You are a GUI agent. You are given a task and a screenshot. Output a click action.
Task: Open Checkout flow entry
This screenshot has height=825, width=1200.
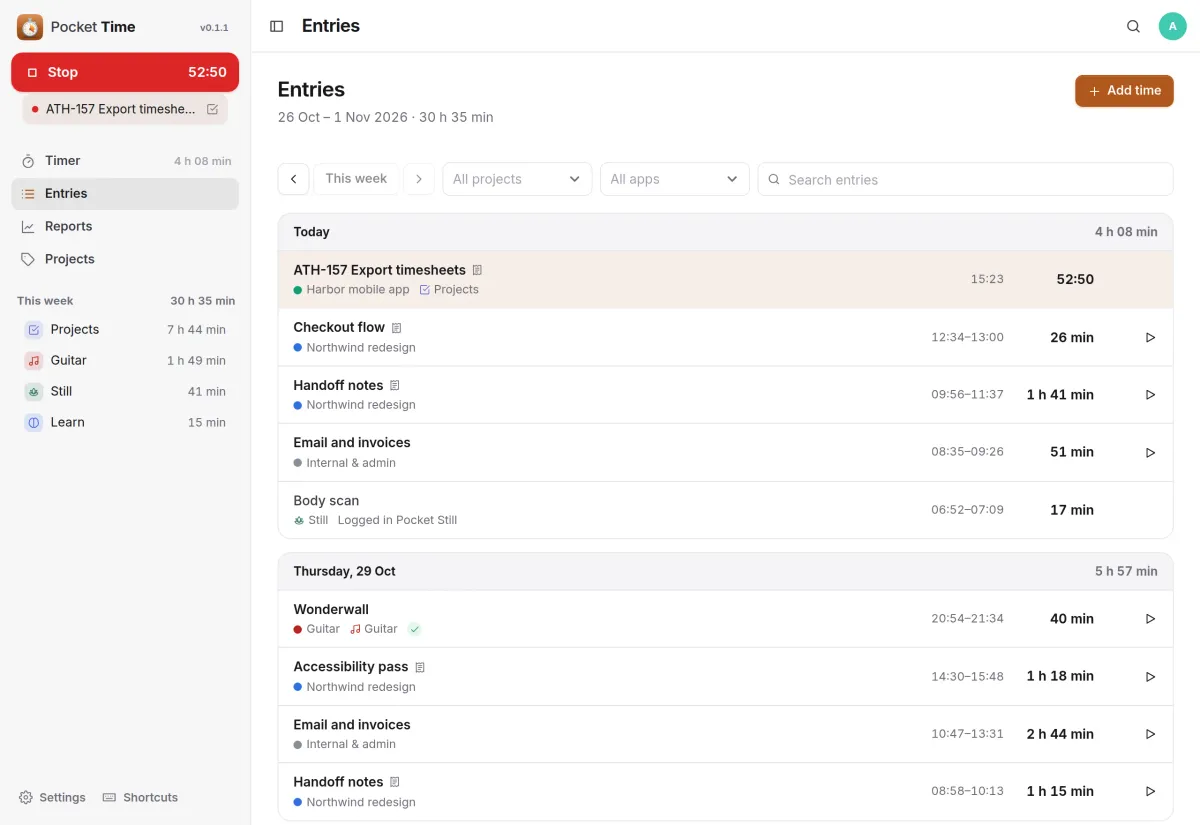(x=725, y=337)
